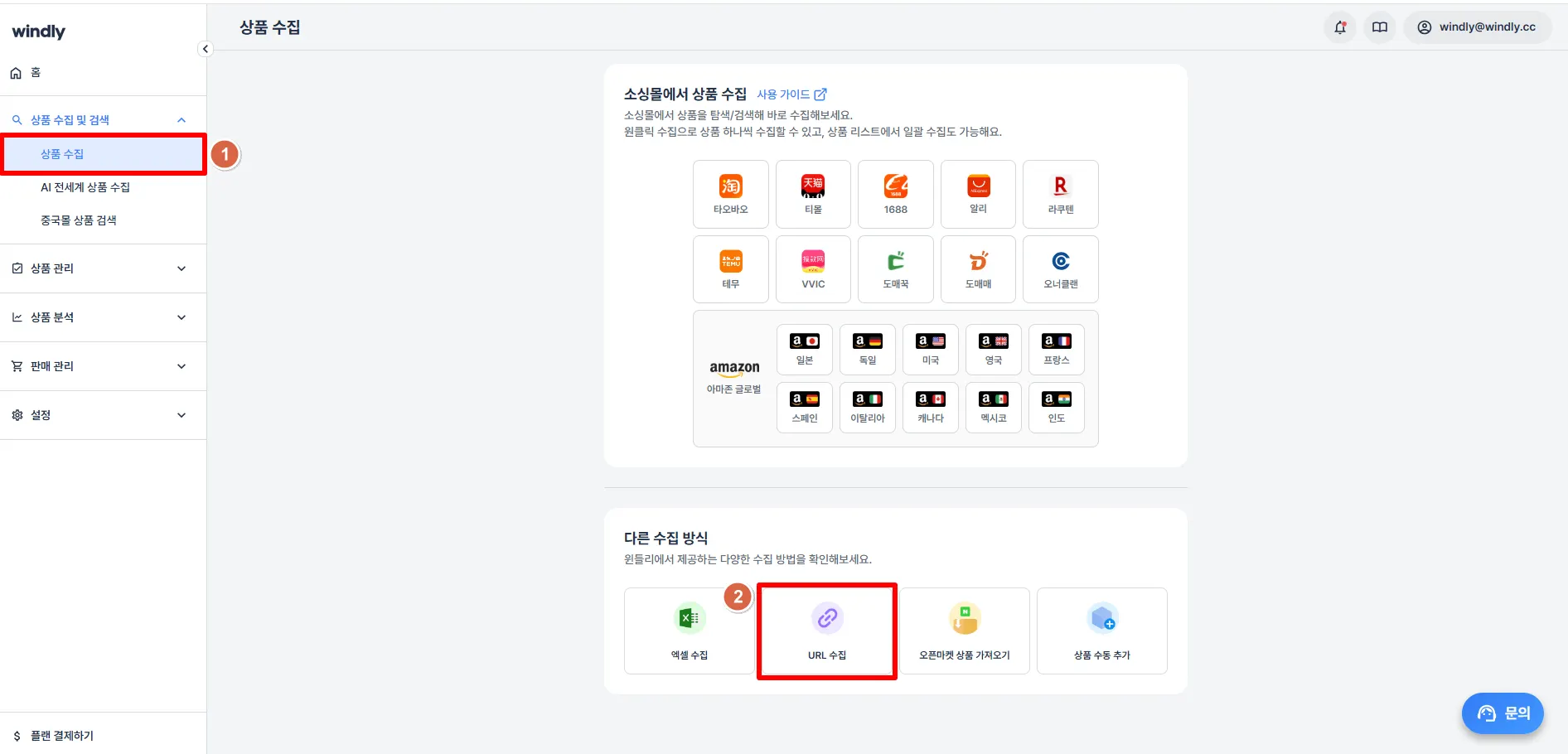Open the Tmall sourcing mall
This screenshot has height=754, width=1568.
813,194
